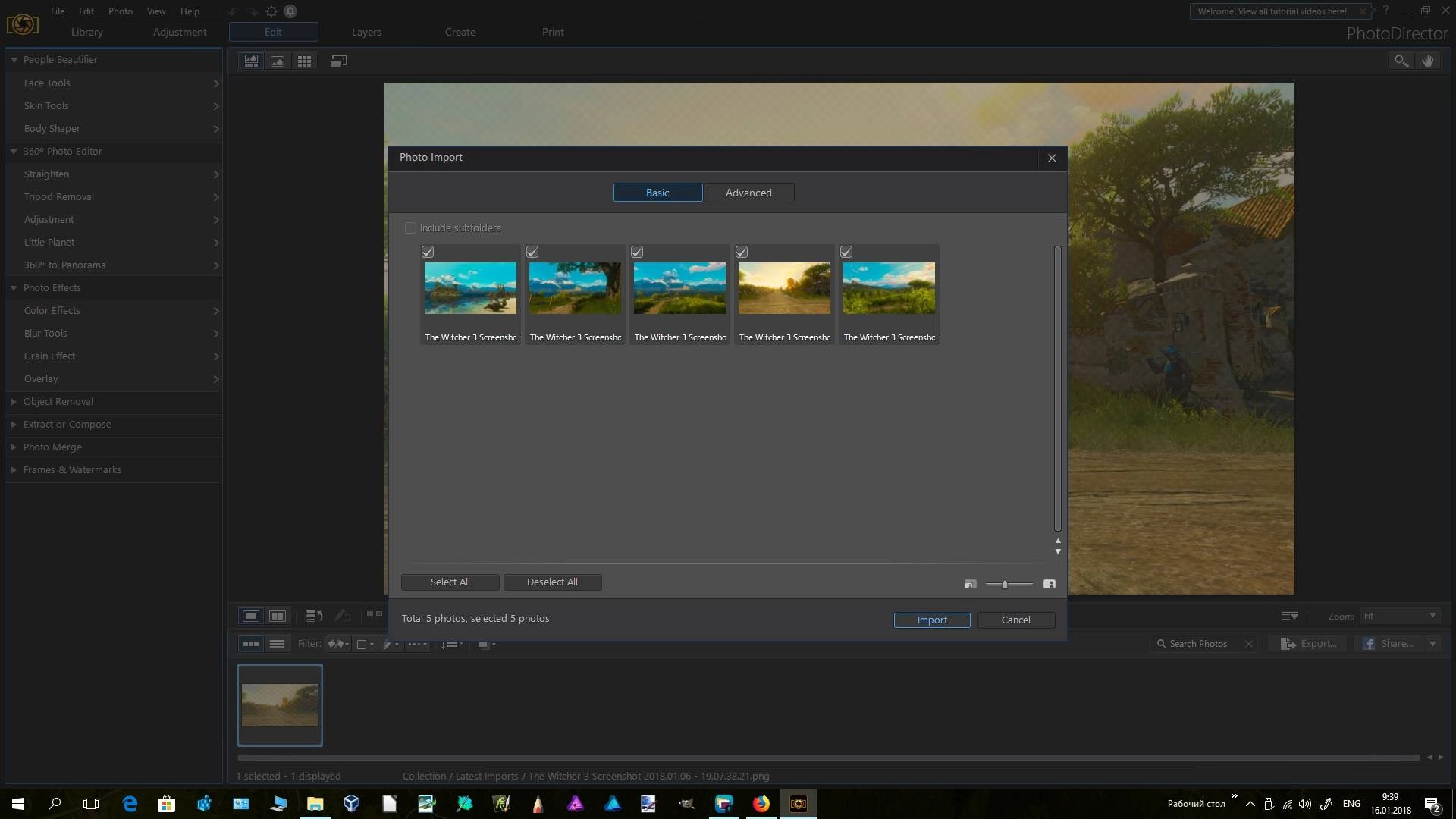This screenshot has width=1456, height=819.
Task: Click Select All photos button
Action: (450, 582)
